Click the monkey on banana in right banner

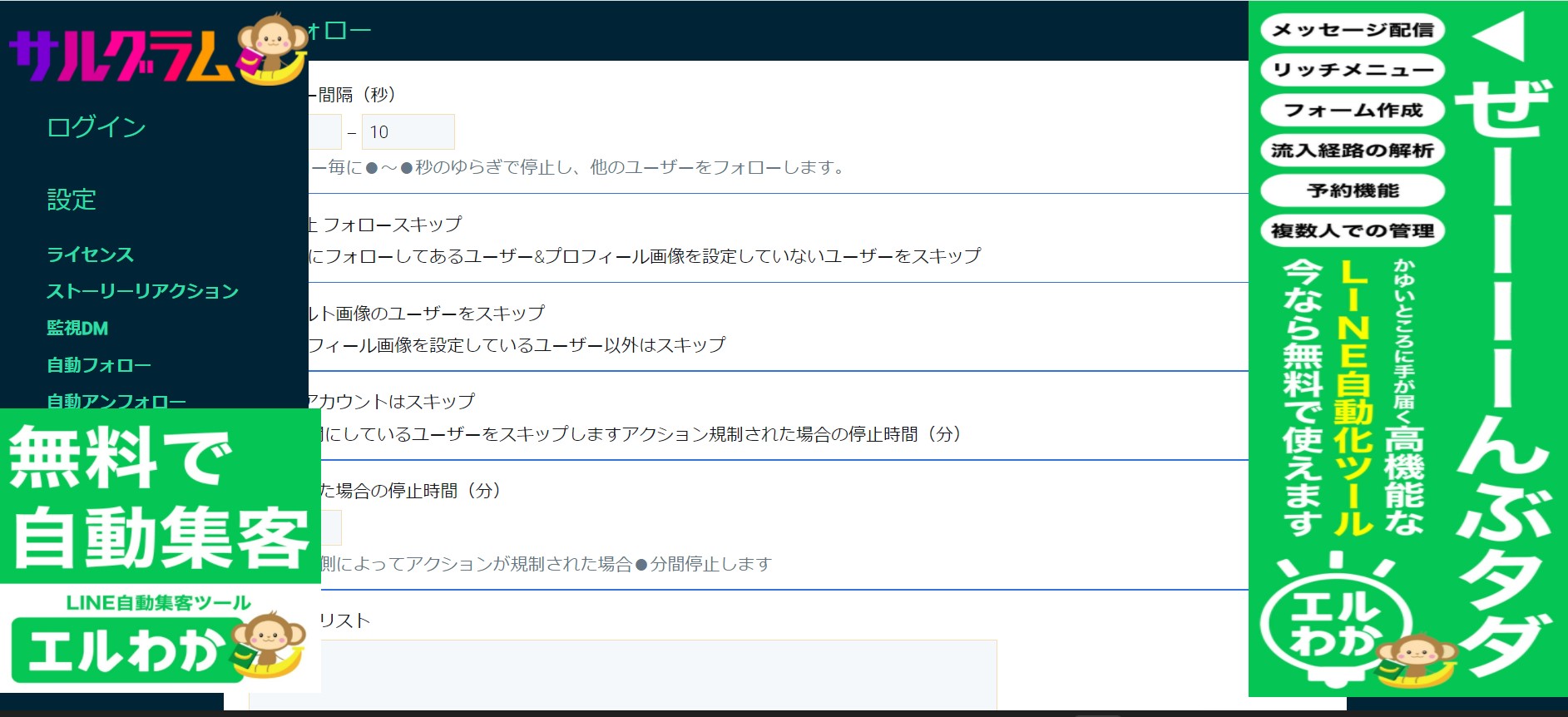point(1417,661)
